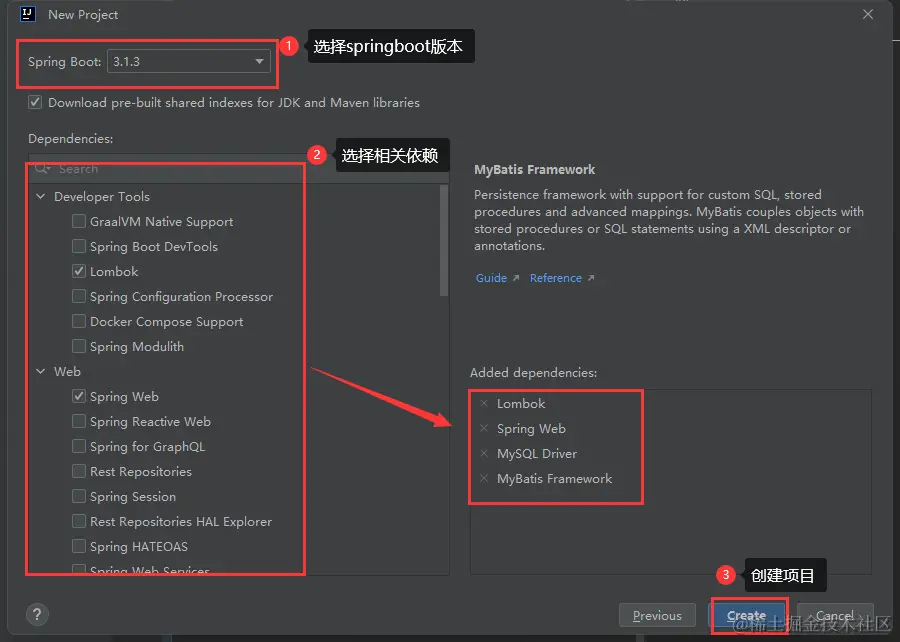The width and height of the screenshot is (900, 642).
Task: Check Spring Reactive Web
Action: point(79,421)
